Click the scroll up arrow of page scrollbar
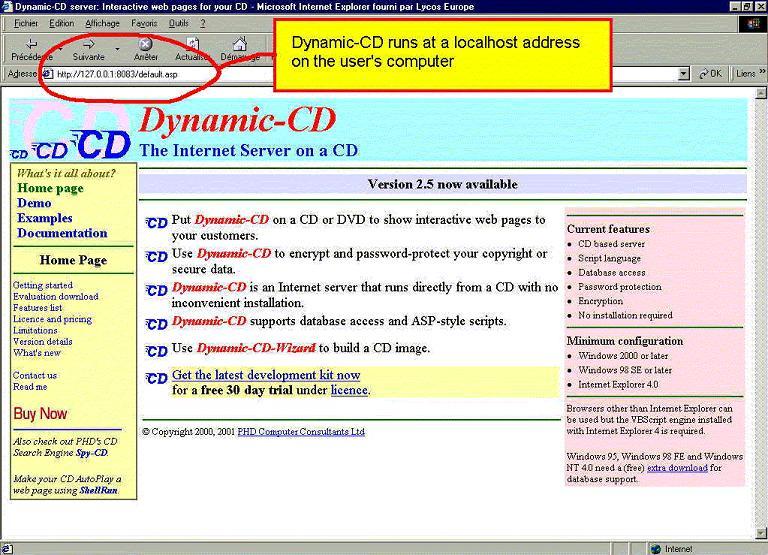 (762, 93)
